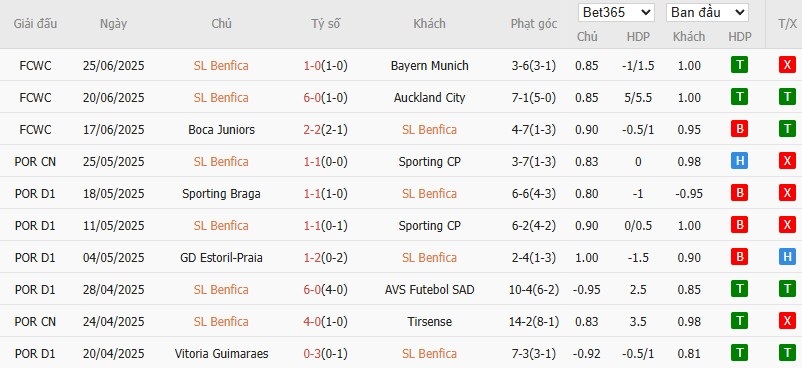Open the GD Estoril-Praia team link
802x368 pixels.
221,257
